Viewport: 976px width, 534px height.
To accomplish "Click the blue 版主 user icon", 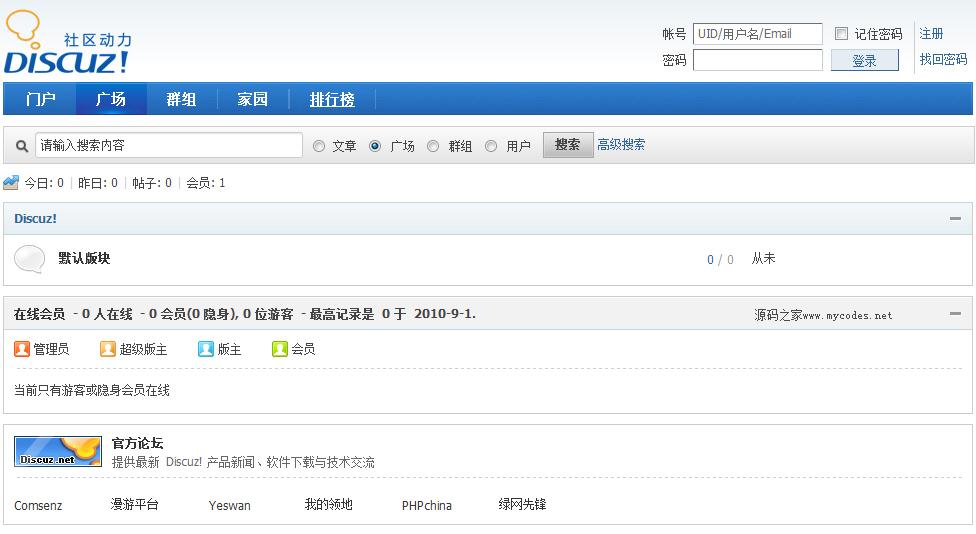I will pos(206,349).
